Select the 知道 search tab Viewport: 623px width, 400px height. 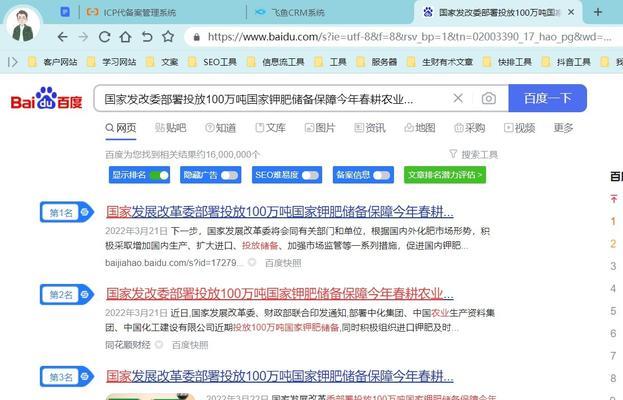pyautogui.click(x=221, y=128)
